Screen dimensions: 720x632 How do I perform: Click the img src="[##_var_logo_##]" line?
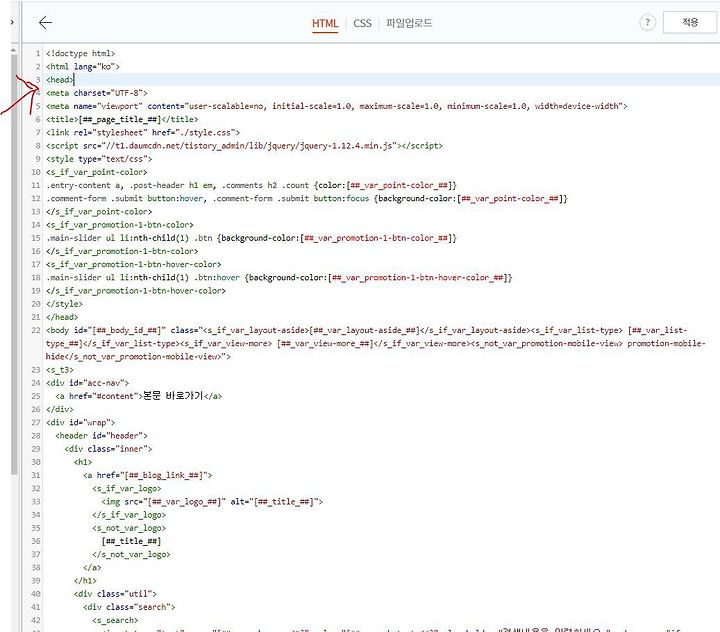point(212,502)
